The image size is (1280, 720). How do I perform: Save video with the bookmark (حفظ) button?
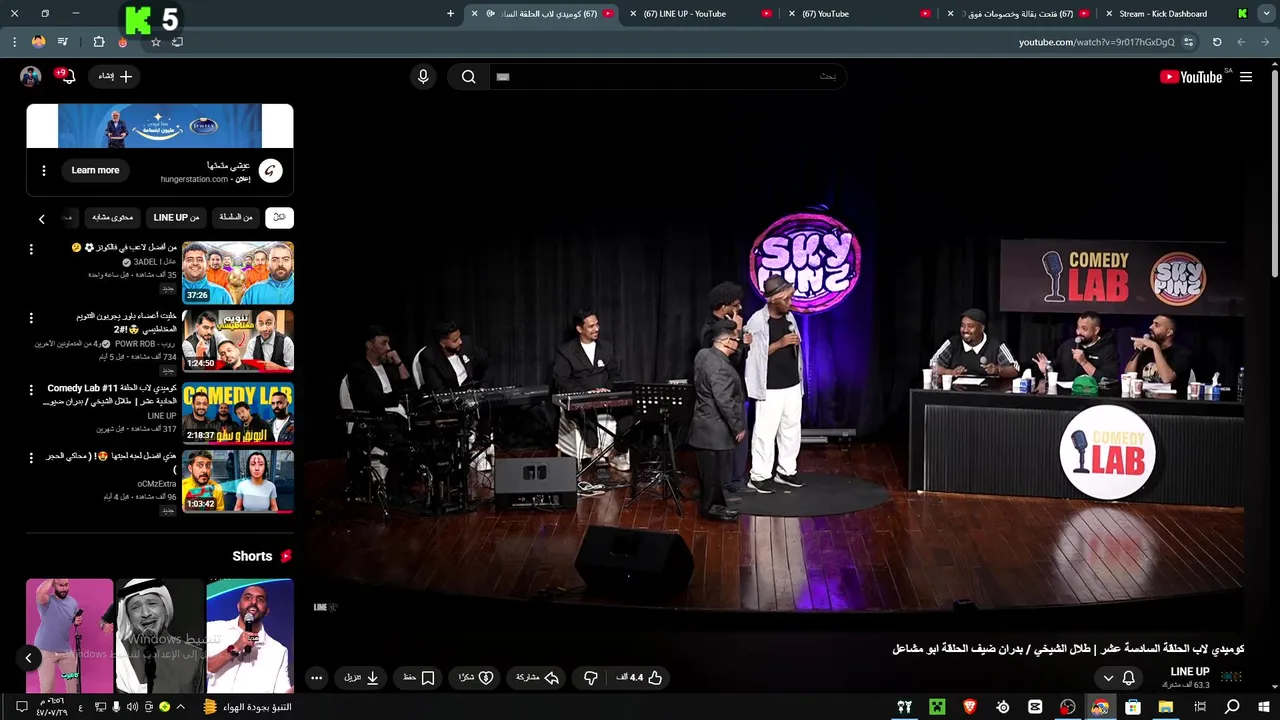click(x=419, y=678)
